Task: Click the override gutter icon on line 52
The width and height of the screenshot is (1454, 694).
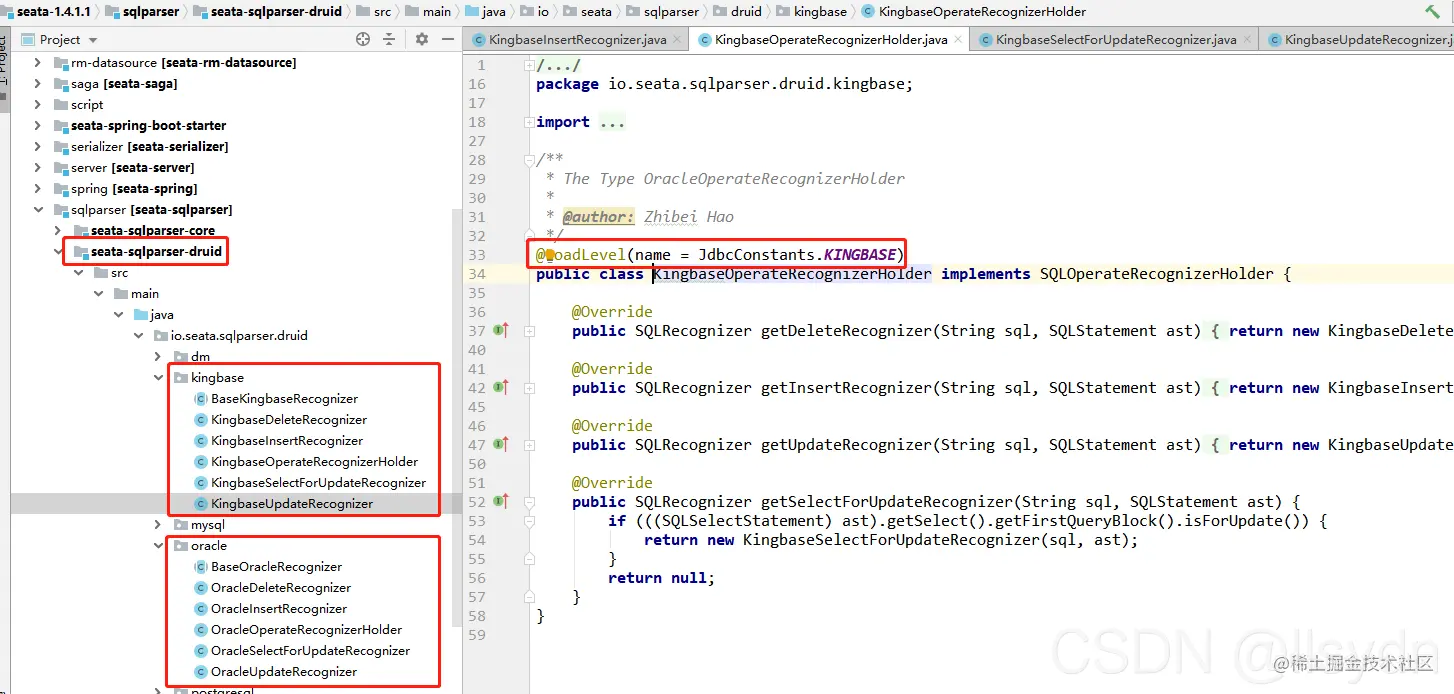Action: click(502, 501)
